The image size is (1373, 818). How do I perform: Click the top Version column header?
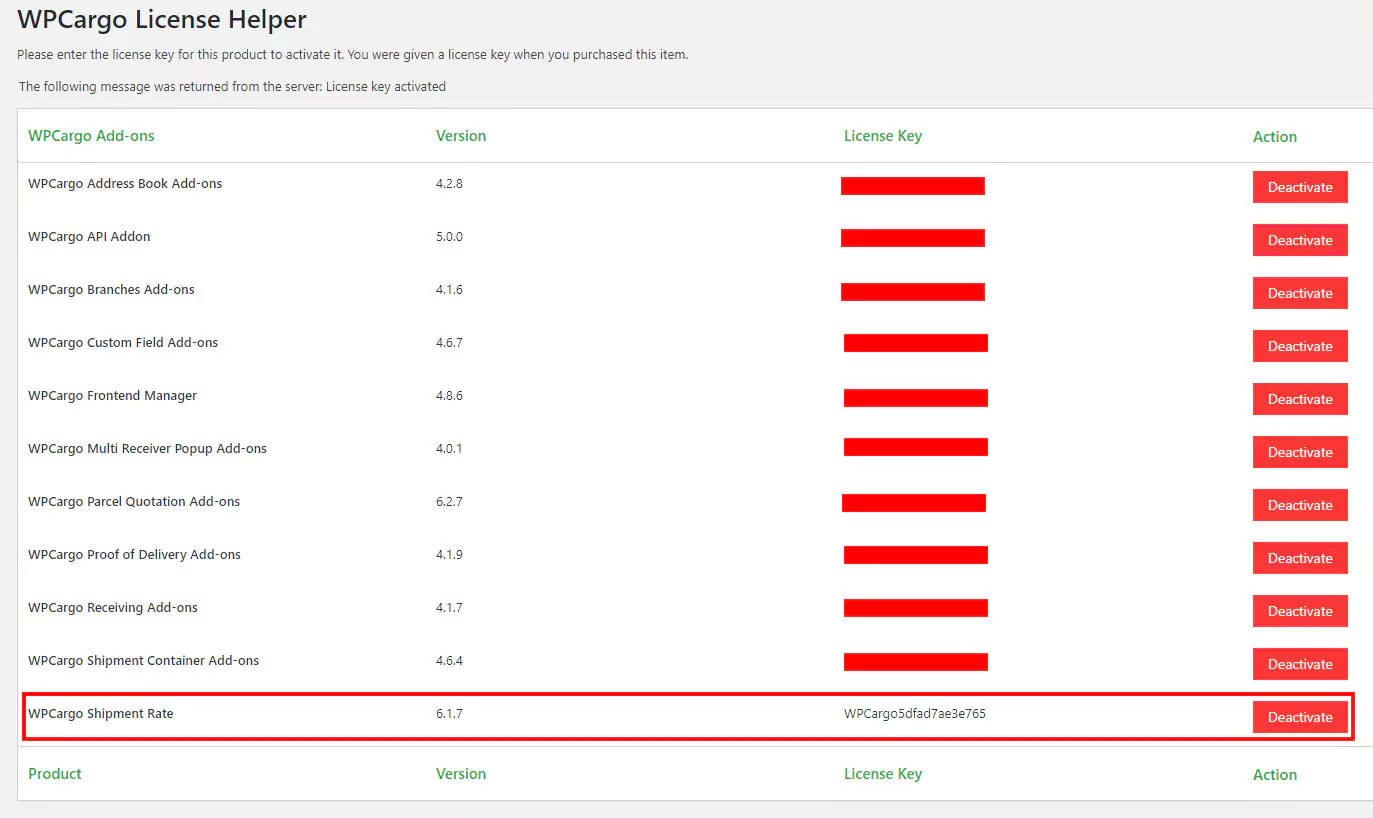pos(461,136)
